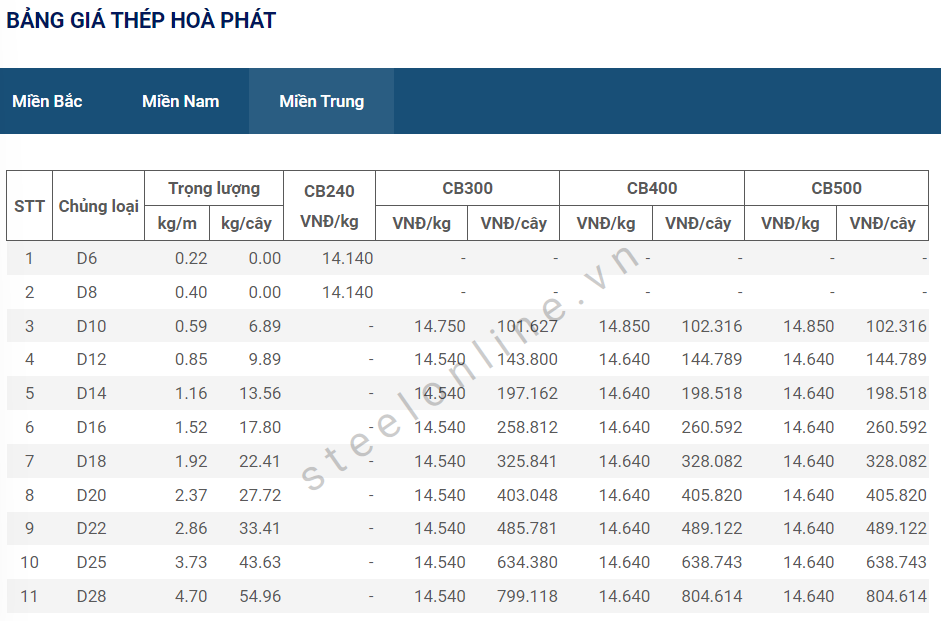
Task: Click the 403.048 value in D20 row
Action: [527, 496]
